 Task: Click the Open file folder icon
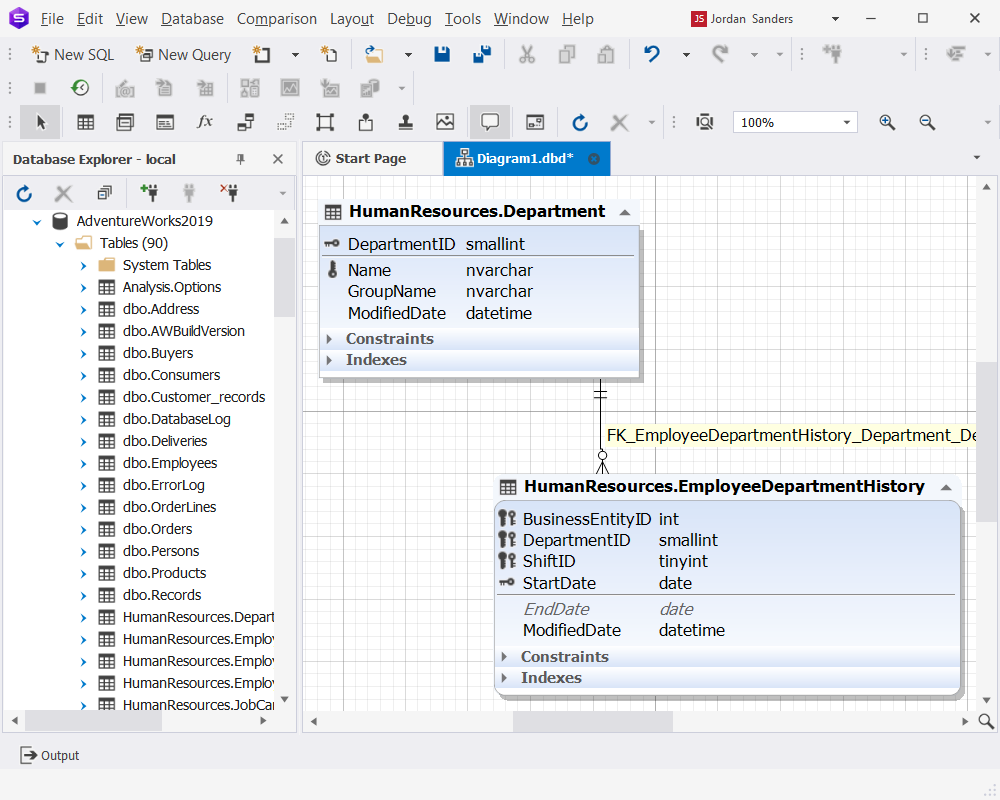(x=374, y=55)
